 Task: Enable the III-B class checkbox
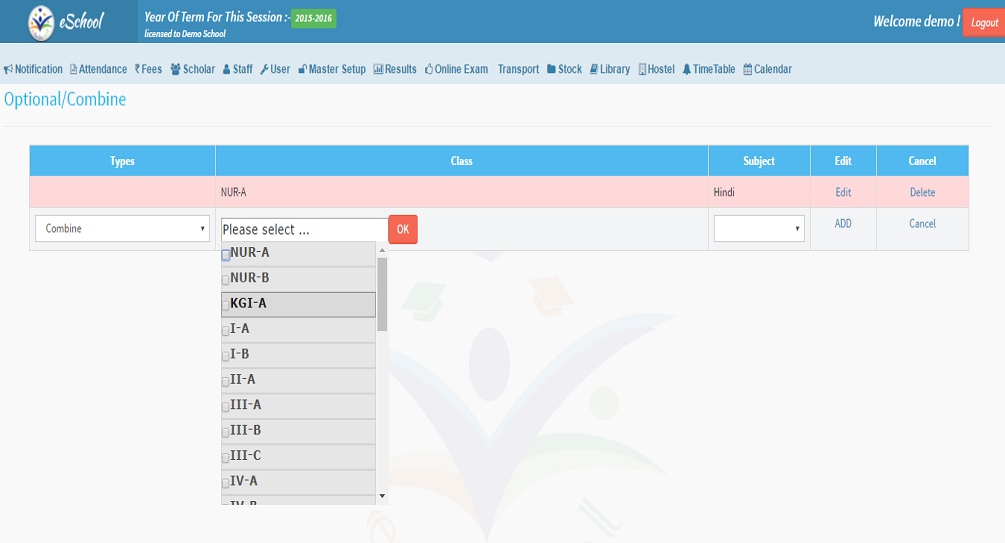coord(226,432)
